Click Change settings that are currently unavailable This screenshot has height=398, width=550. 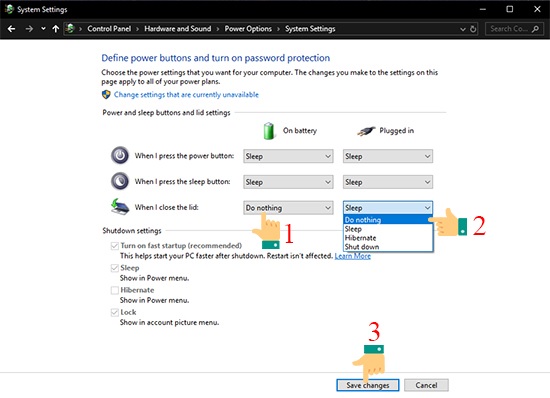point(186,95)
